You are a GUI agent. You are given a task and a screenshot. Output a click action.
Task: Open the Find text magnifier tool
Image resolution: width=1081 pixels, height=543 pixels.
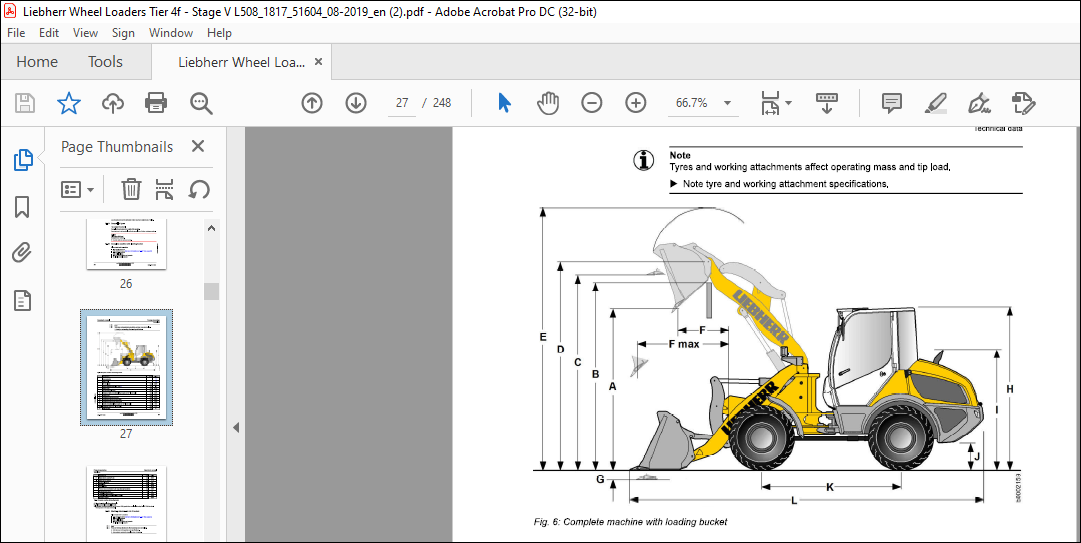(x=201, y=103)
